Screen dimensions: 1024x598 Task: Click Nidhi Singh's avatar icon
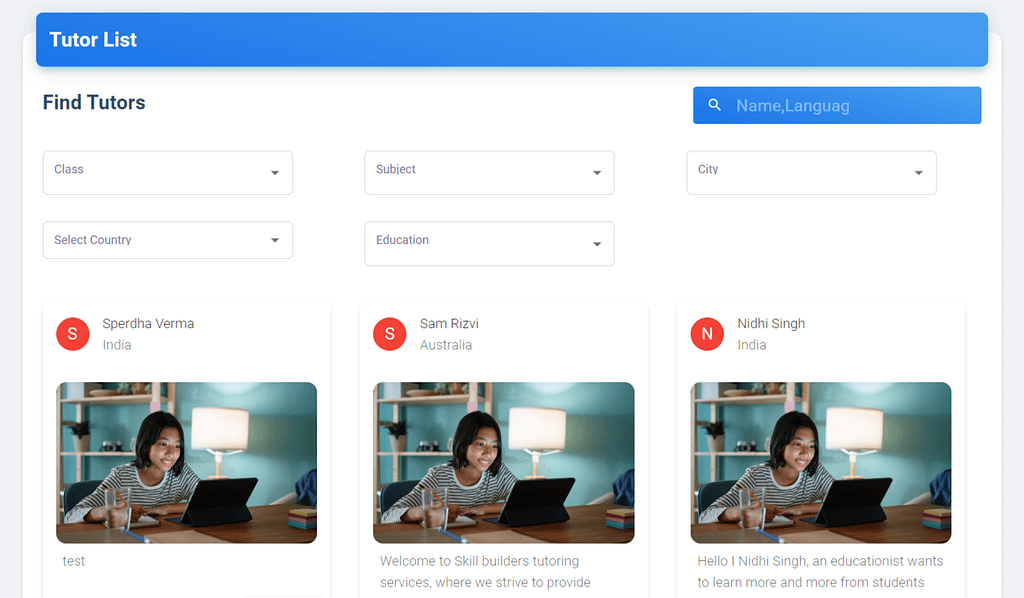(x=707, y=334)
